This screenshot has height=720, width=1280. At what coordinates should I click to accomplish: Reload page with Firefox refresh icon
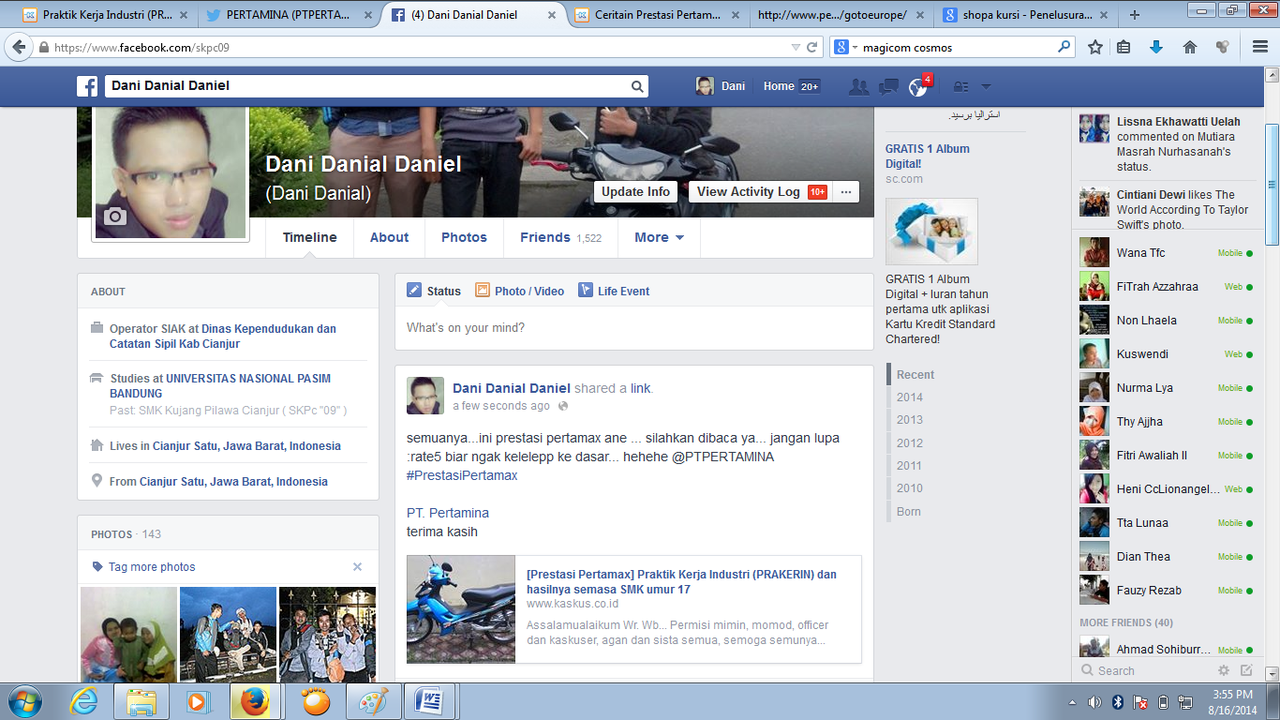coord(812,47)
